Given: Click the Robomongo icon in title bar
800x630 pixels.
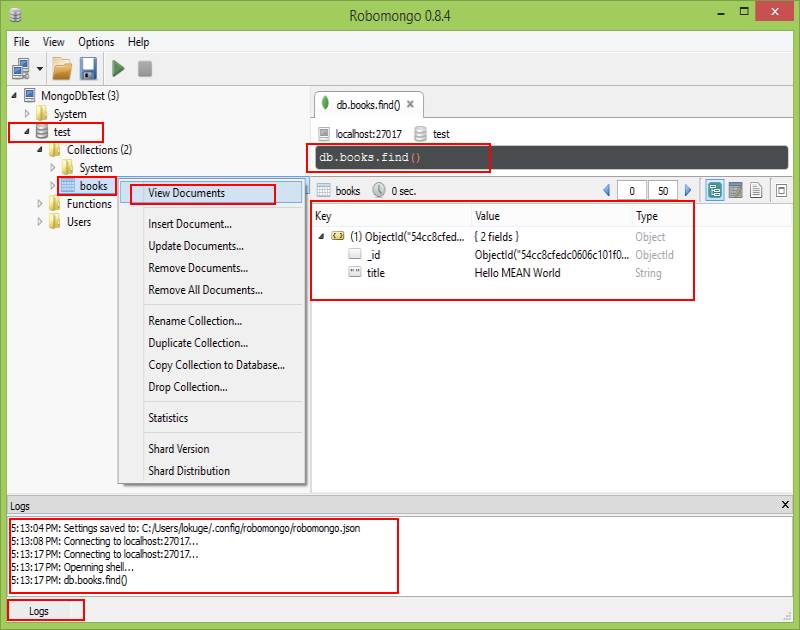Looking at the screenshot, I should [15, 15].
